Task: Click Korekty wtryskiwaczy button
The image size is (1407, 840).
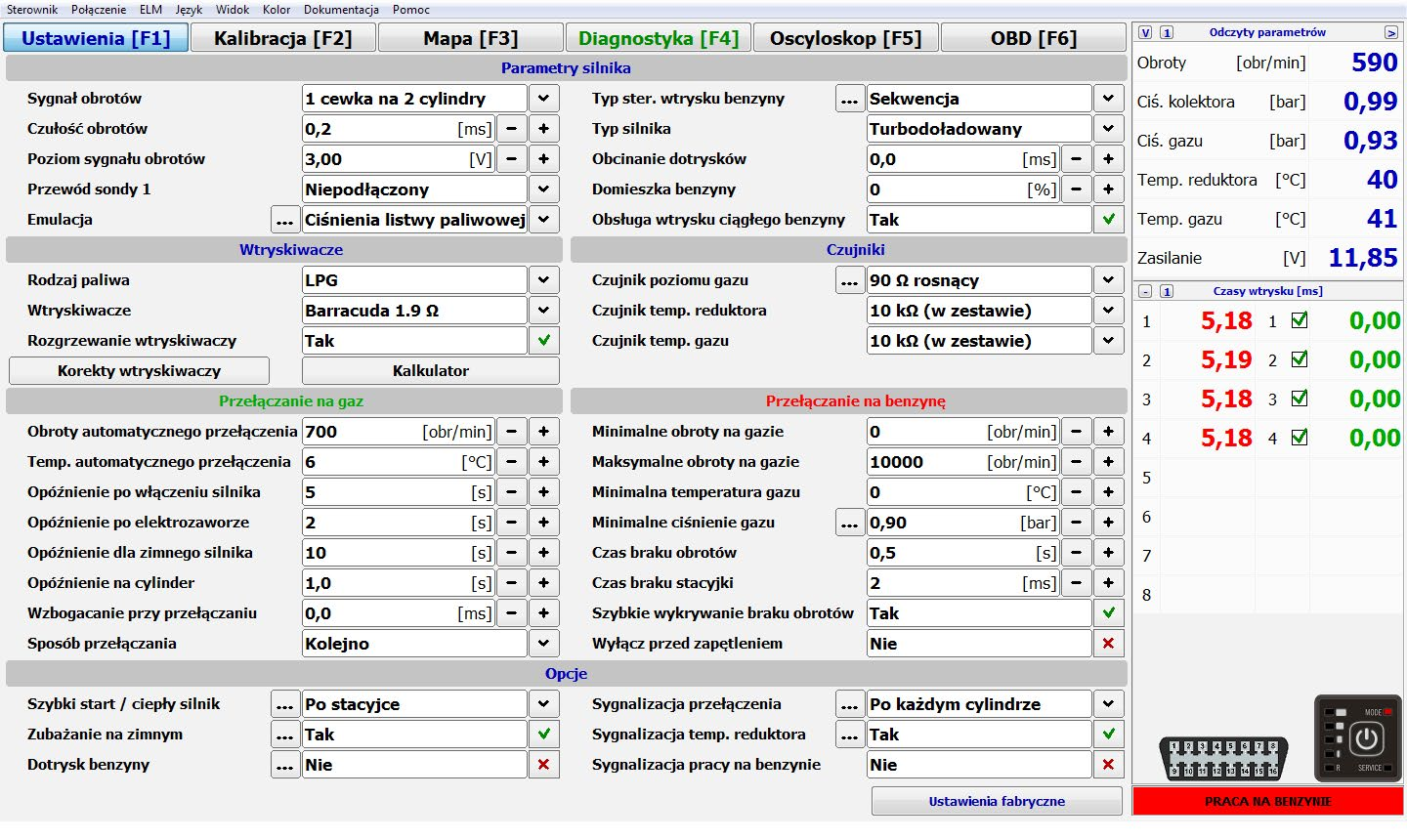Action: pos(139,371)
